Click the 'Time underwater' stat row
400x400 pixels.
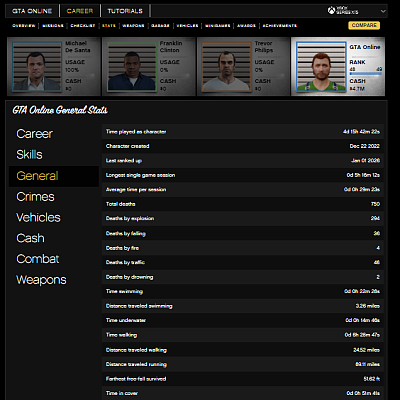coord(243,320)
